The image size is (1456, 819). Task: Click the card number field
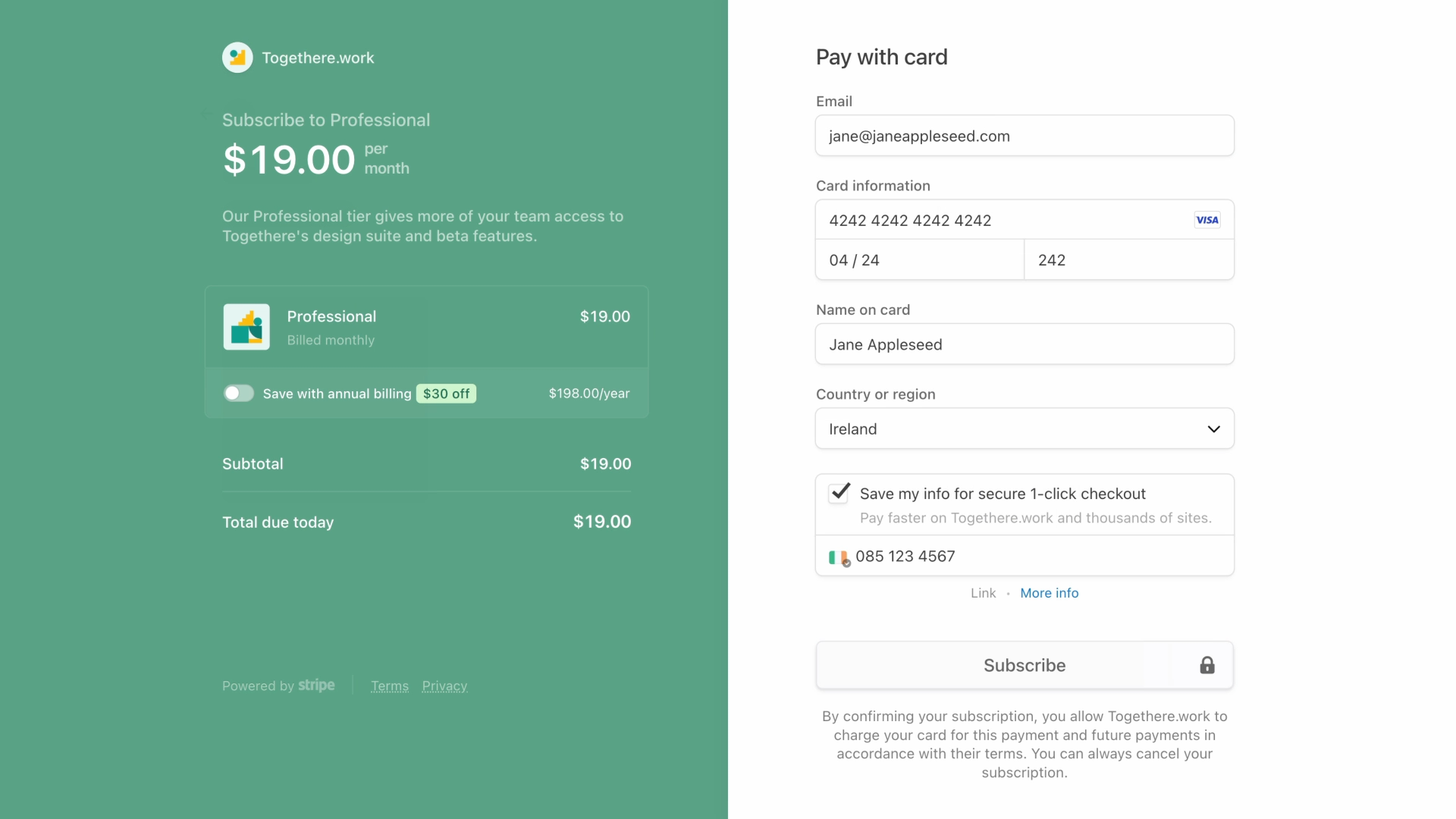(x=1025, y=220)
